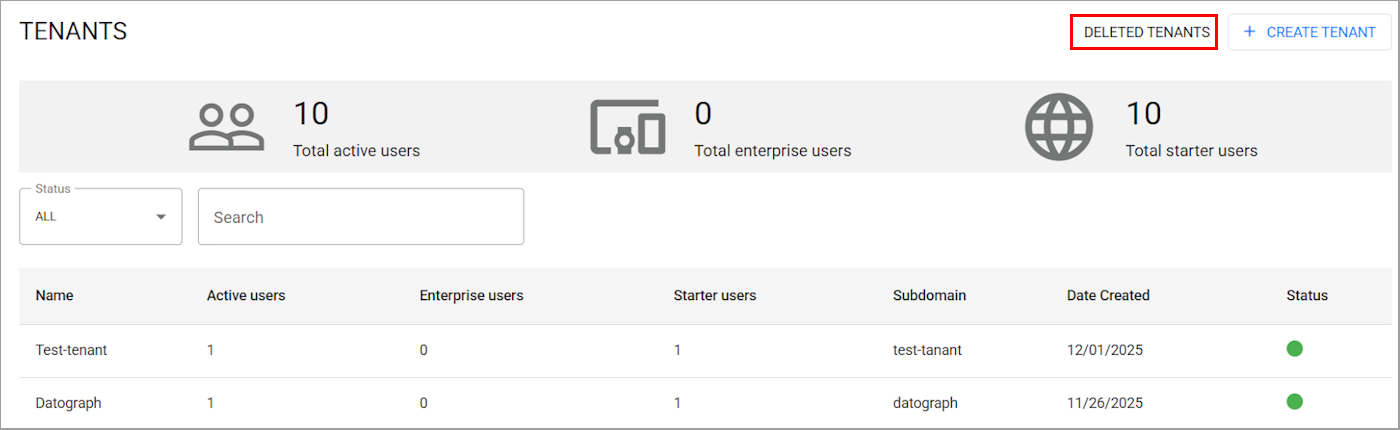Sort by Subdomain column header
The image size is (1400, 430).
coord(929,295)
